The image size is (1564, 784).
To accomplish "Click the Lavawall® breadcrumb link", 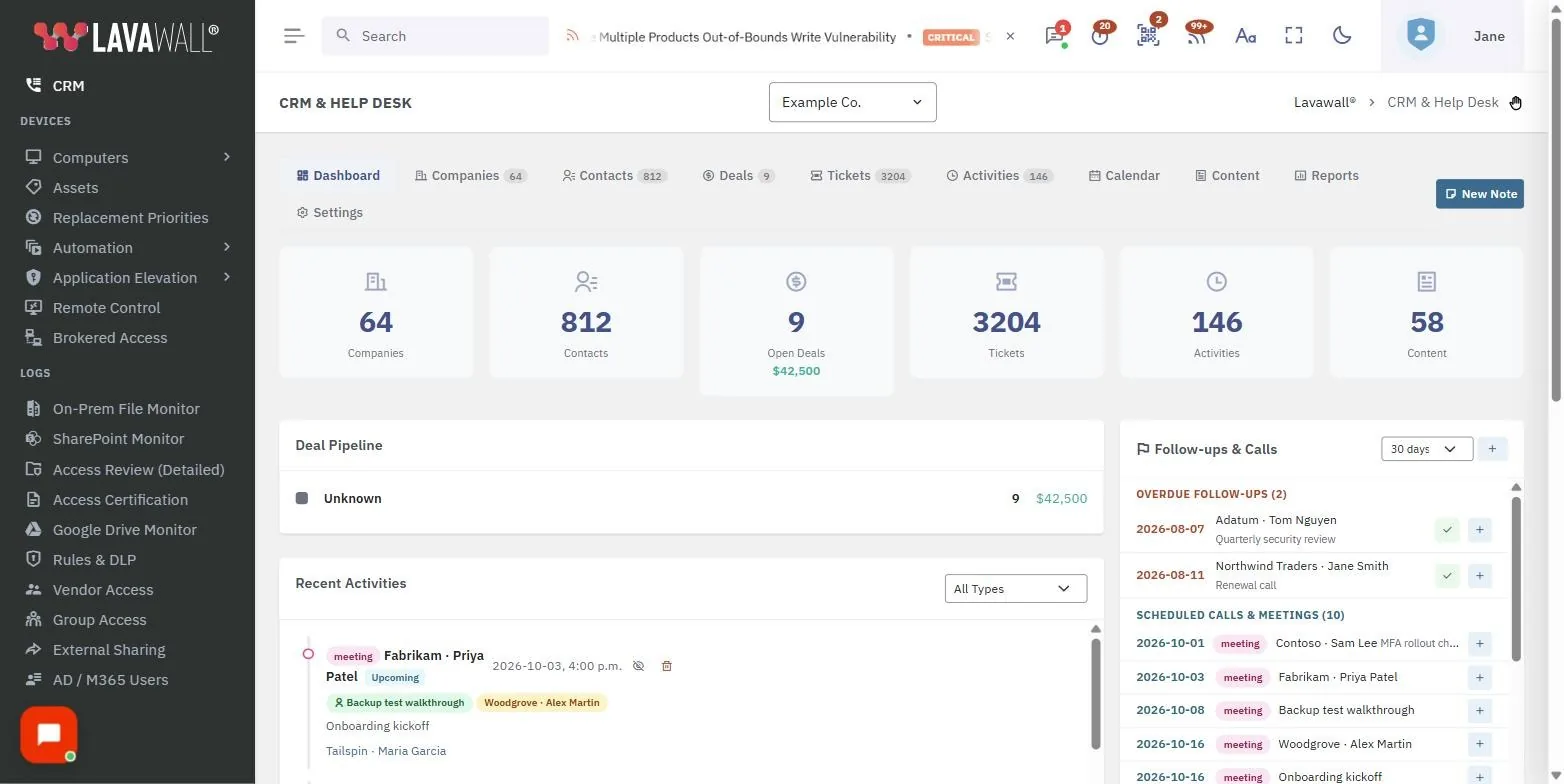I will point(1324,102).
